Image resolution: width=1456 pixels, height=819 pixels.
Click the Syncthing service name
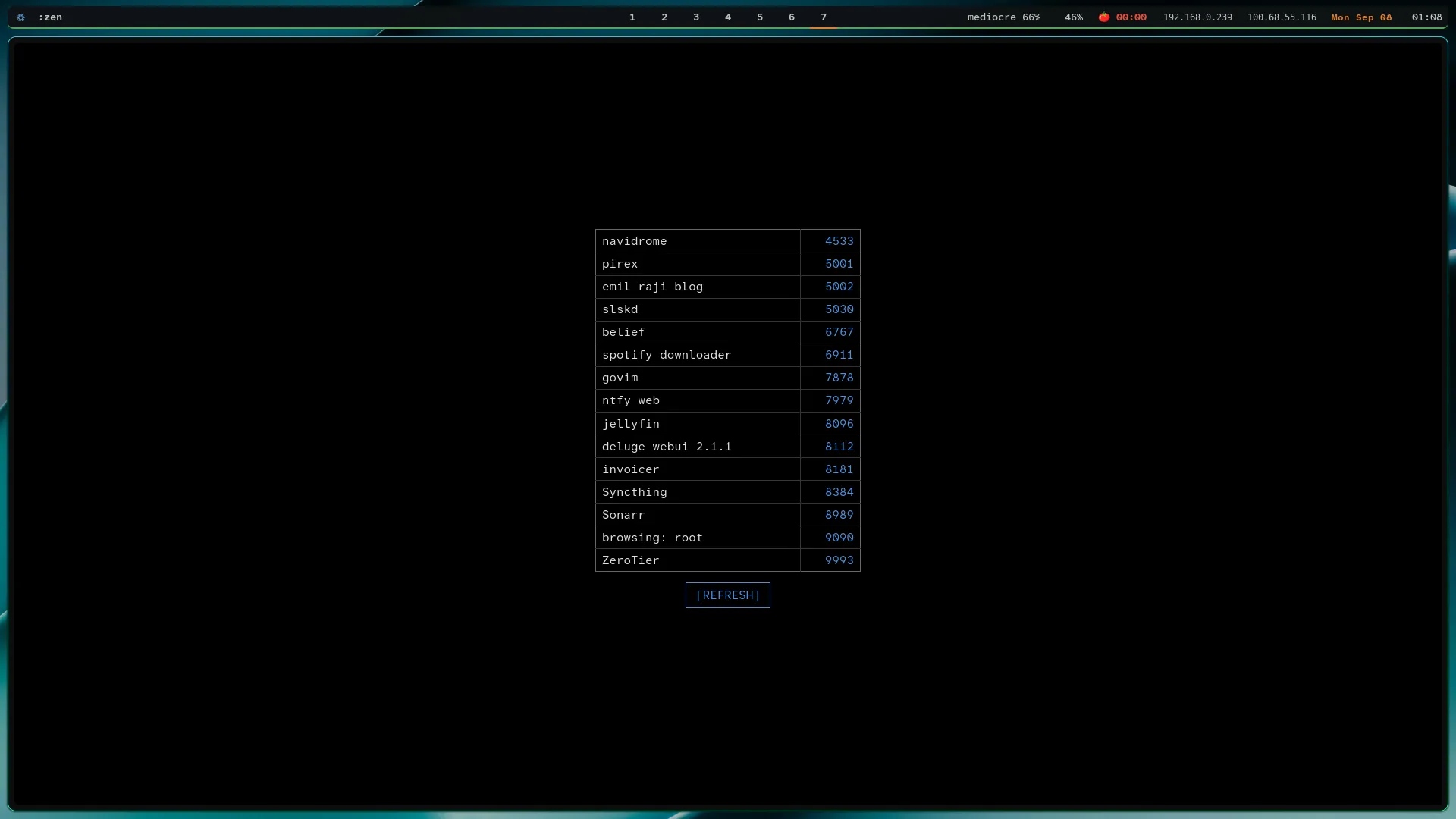[x=635, y=492]
